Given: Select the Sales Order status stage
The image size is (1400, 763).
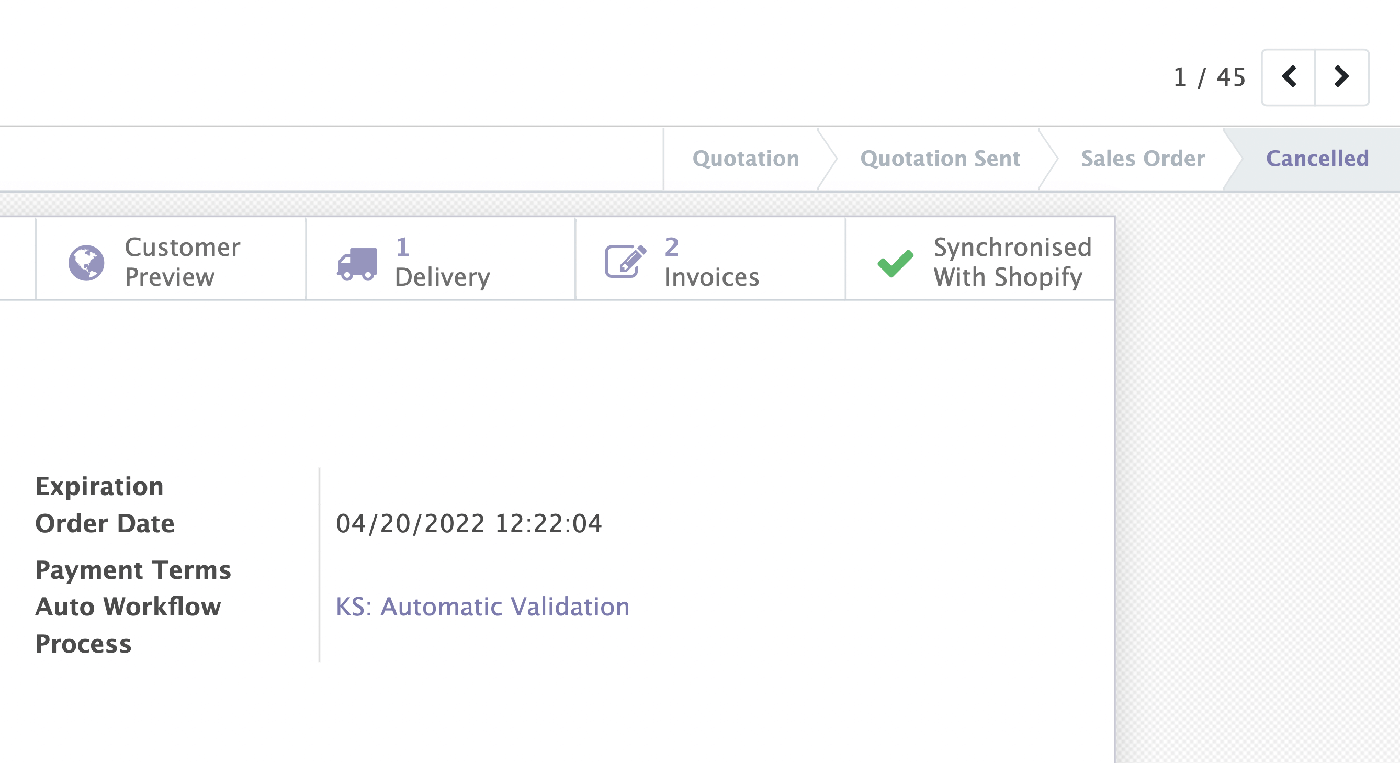Looking at the screenshot, I should [x=1142, y=159].
